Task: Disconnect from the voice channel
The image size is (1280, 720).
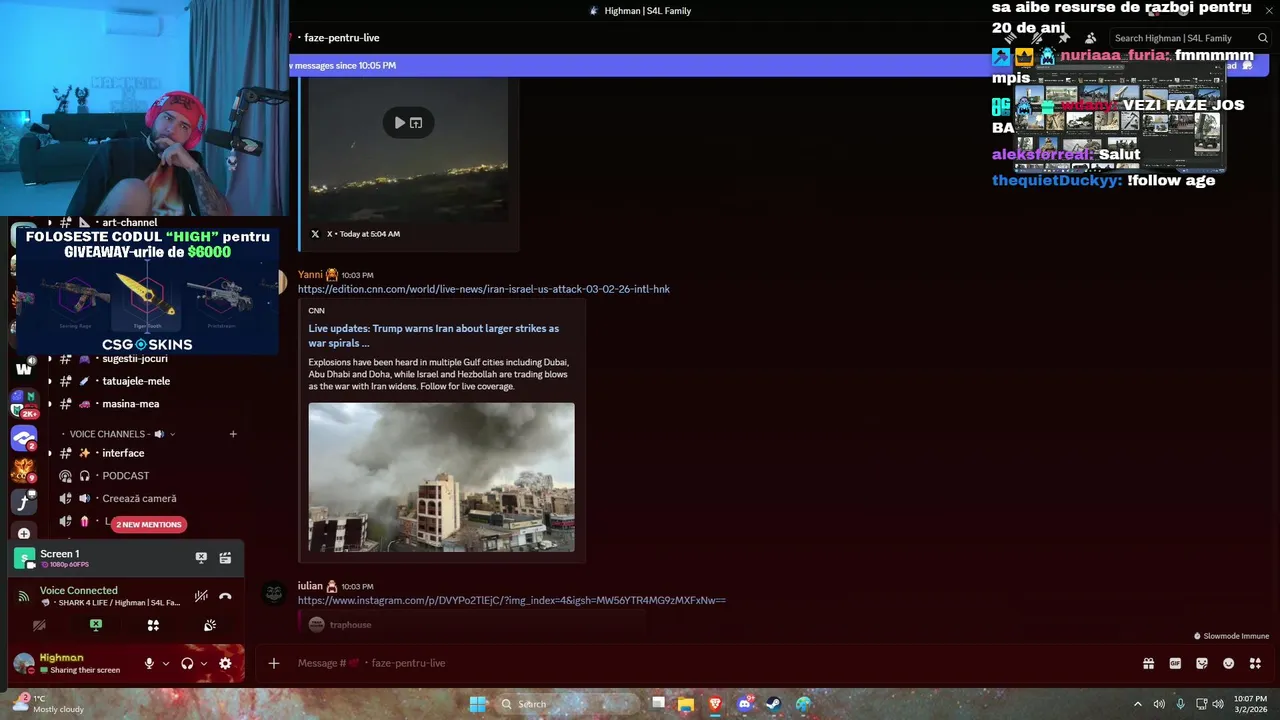Action: [x=225, y=596]
